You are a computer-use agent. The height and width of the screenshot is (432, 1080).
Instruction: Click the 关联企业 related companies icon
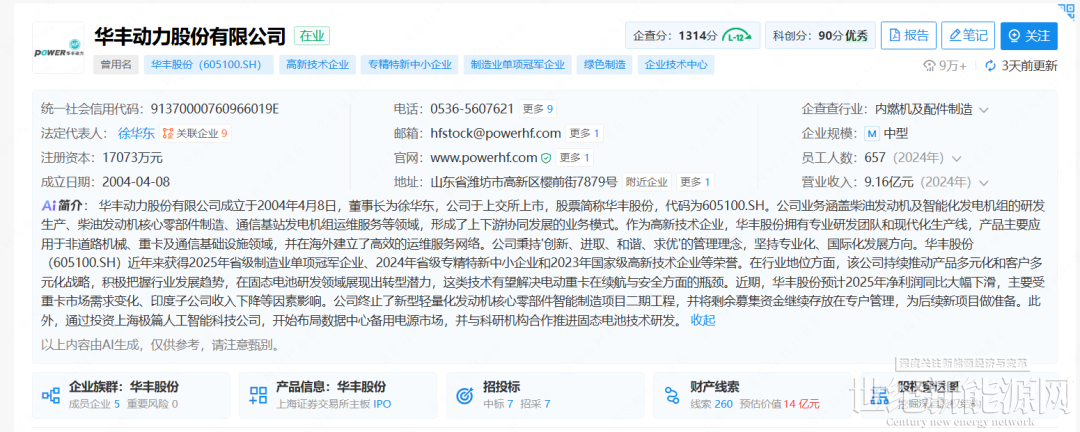tap(168, 133)
